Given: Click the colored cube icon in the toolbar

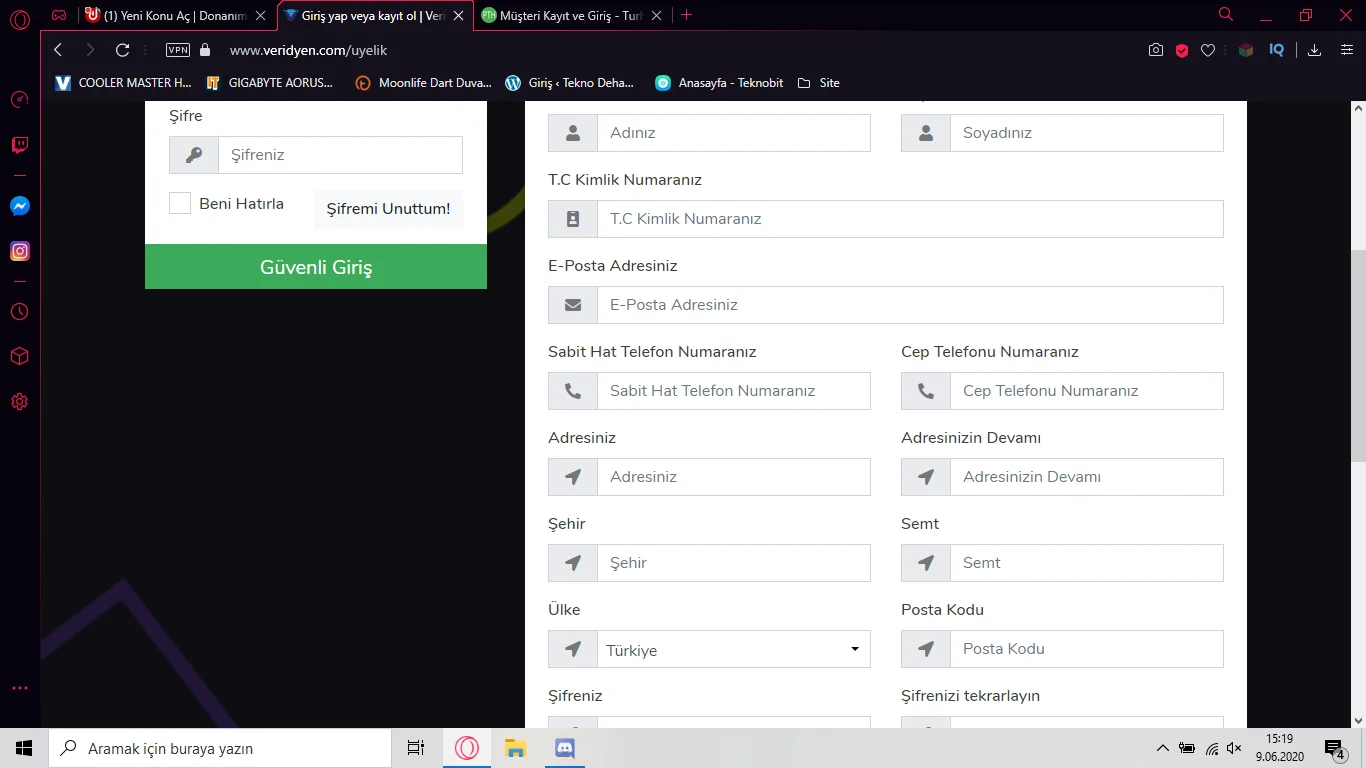Looking at the screenshot, I should click(x=1246, y=50).
